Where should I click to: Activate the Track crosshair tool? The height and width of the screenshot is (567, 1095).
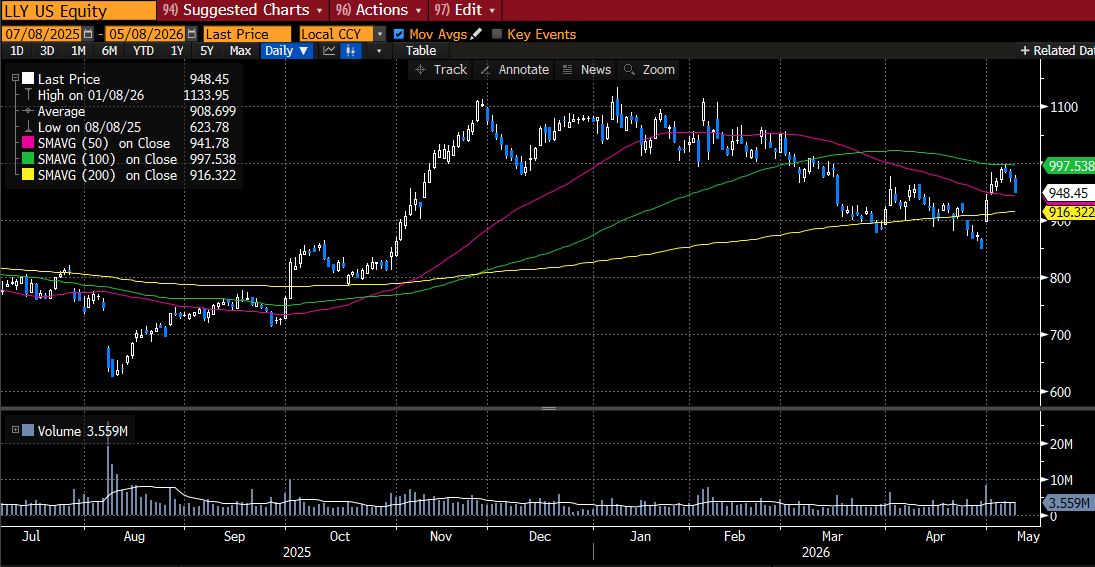pyautogui.click(x=441, y=69)
